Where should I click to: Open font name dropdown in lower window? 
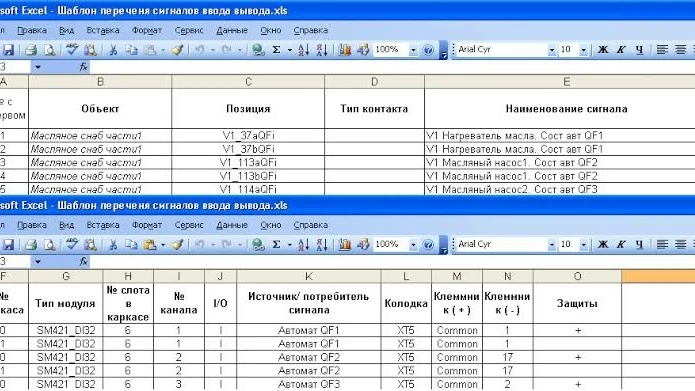551,244
